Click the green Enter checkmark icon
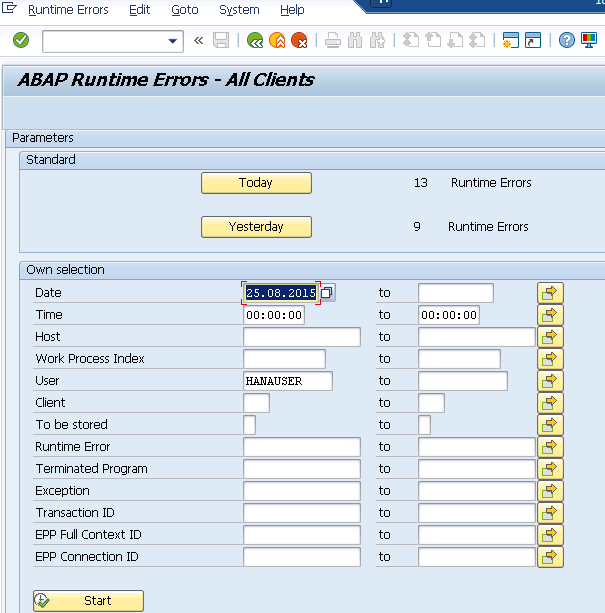This screenshot has height=613, width=605. click(21, 41)
